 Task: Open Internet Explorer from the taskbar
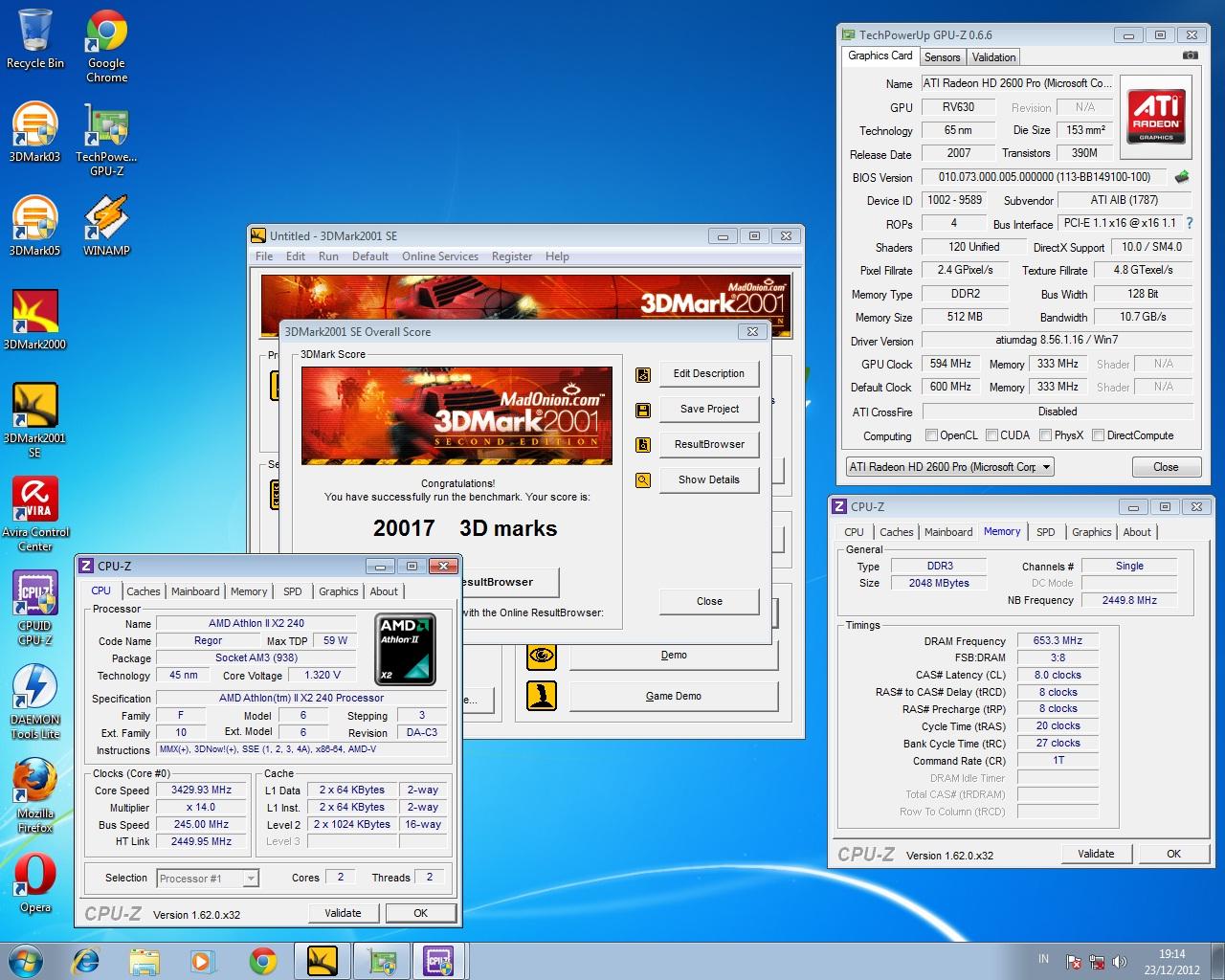point(85,961)
